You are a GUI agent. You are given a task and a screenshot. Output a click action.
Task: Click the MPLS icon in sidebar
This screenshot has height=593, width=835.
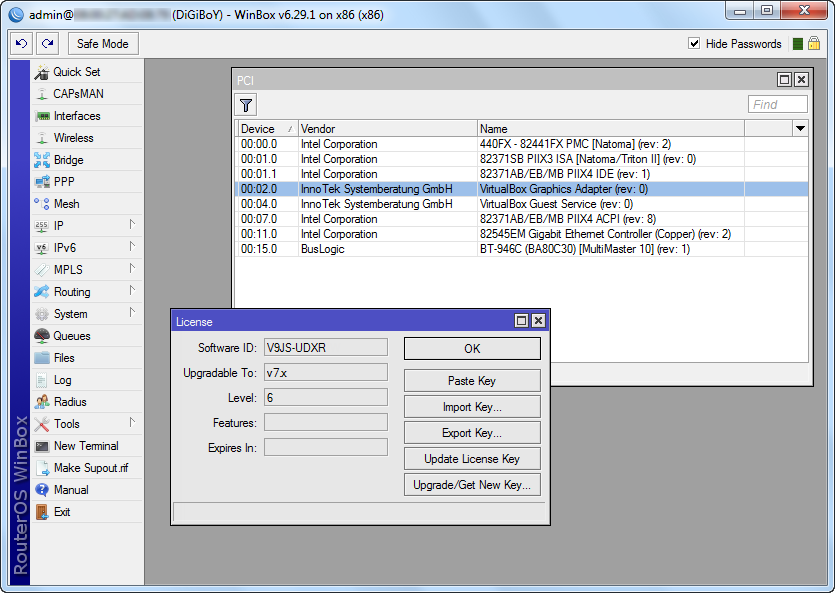coord(42,270)
